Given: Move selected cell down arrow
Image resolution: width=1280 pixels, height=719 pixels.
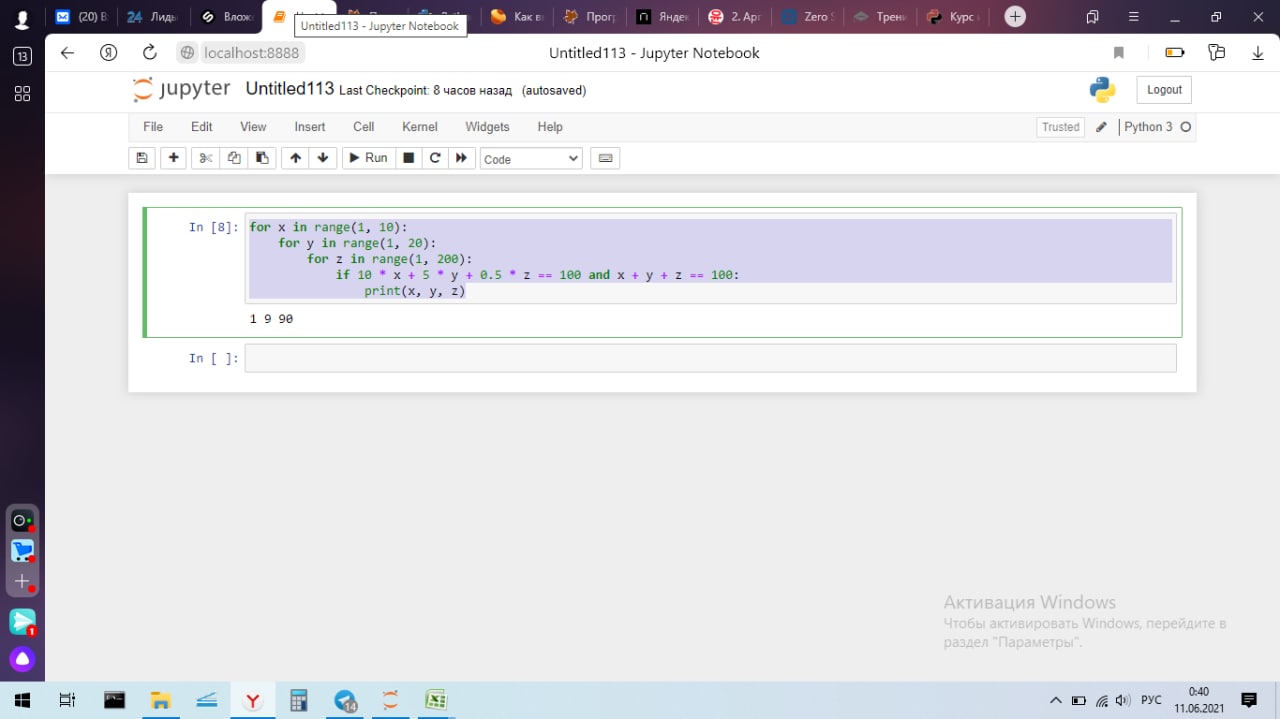Looking at the screenshot, I should [x=323, y=158].
